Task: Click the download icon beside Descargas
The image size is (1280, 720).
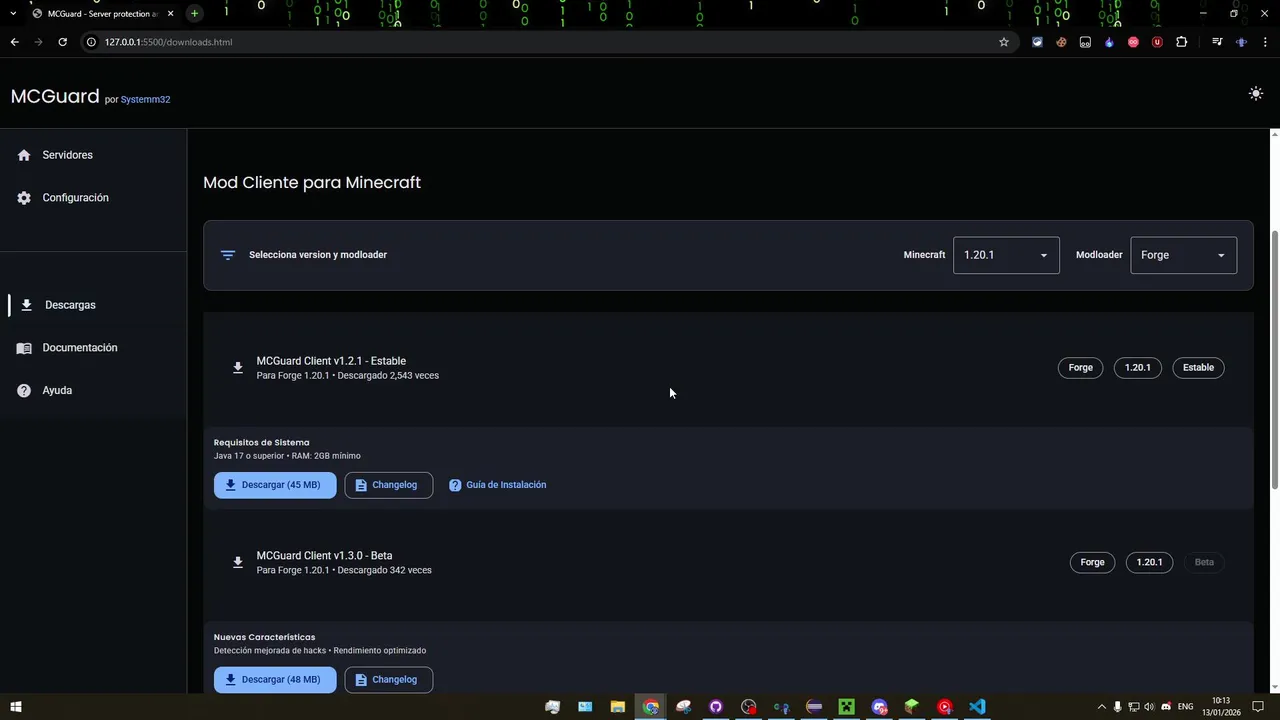Action: [x=27, y=305]
